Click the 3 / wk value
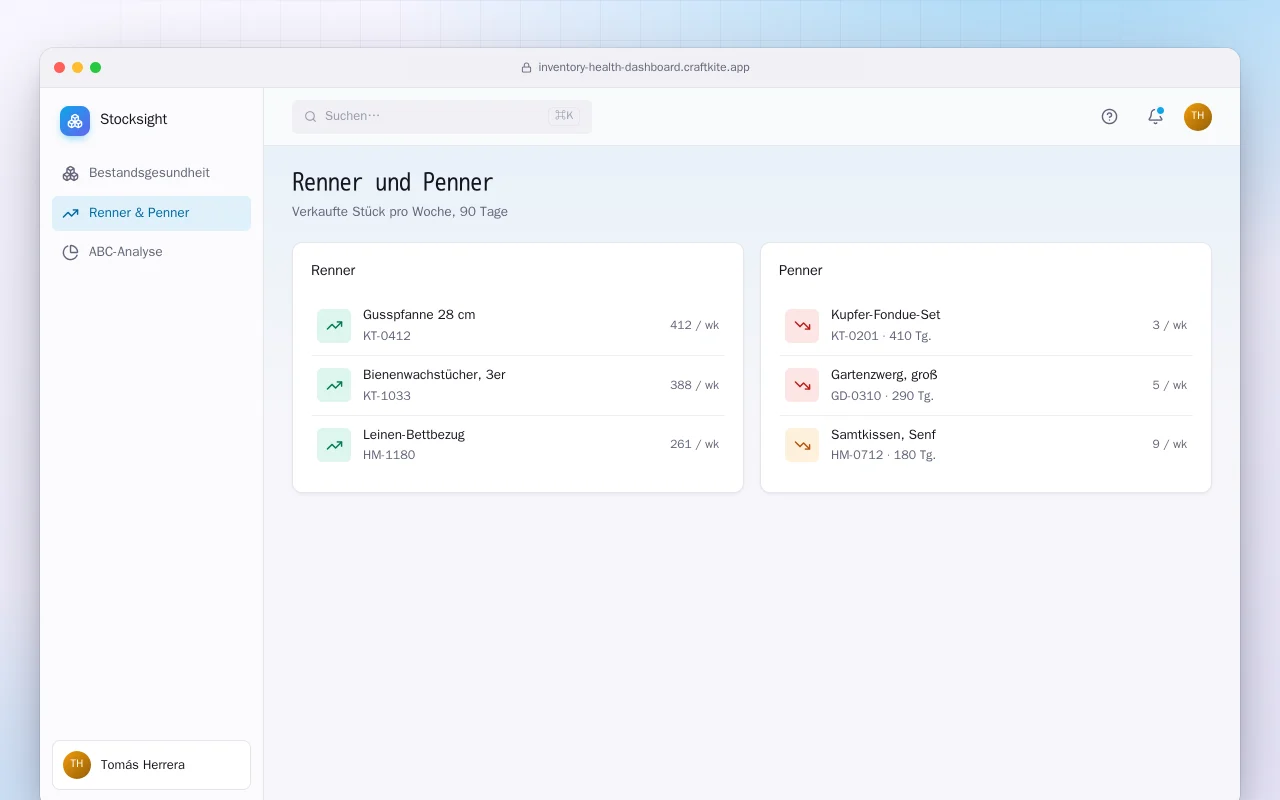The height and width of the screenshot is (800, 1280). coord(1170,325)
